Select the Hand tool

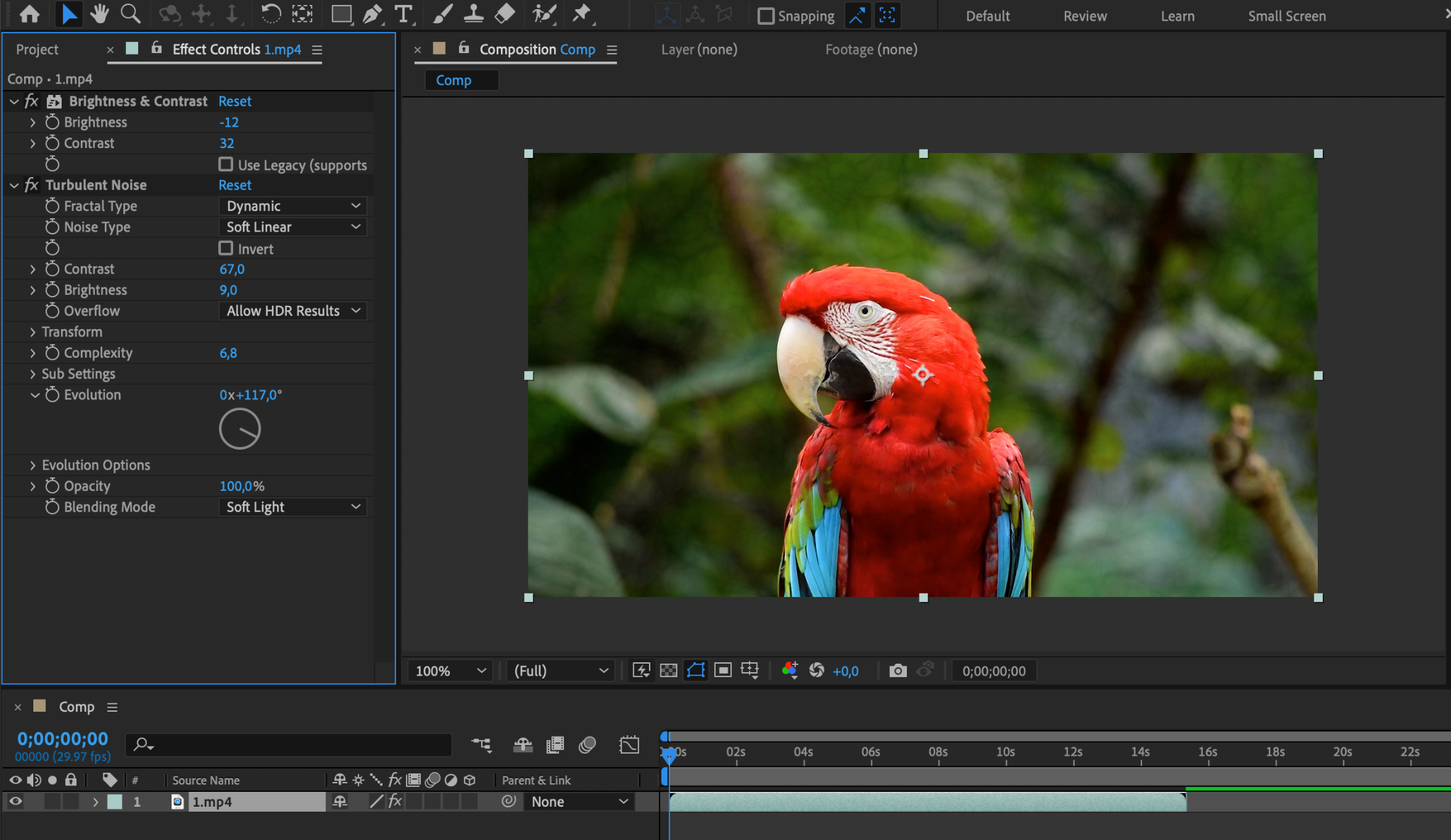point(99,14)
